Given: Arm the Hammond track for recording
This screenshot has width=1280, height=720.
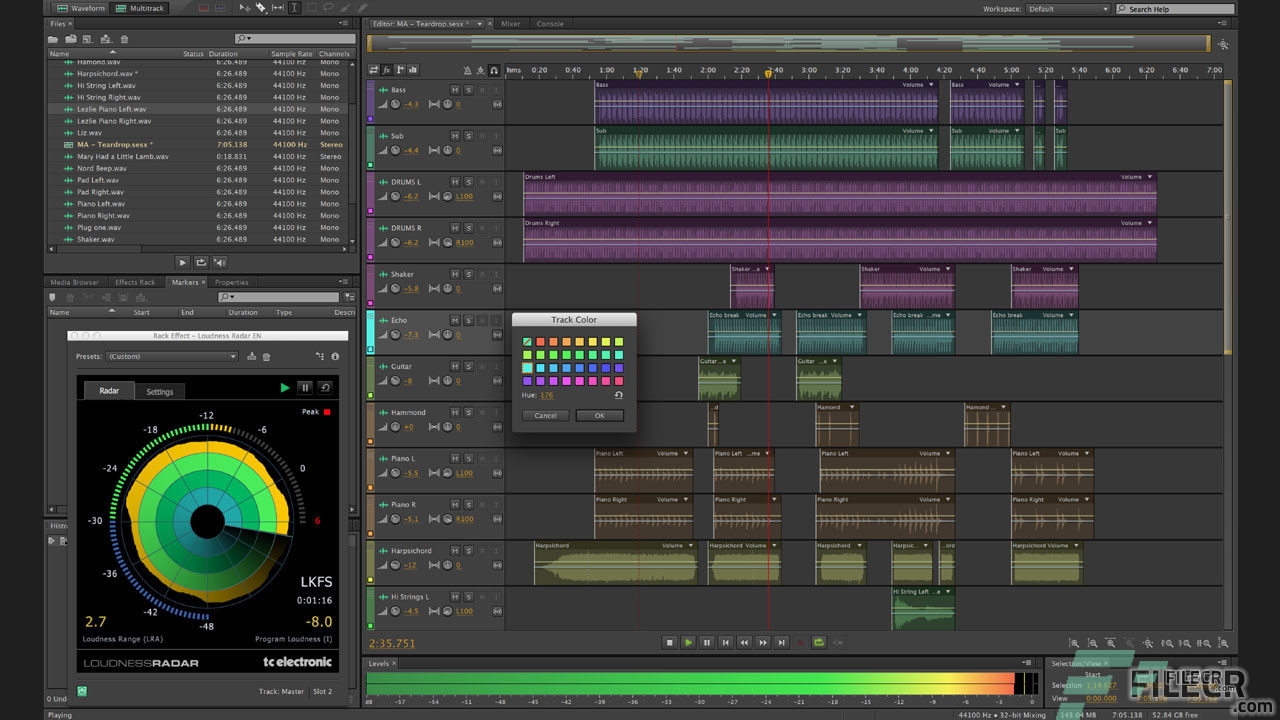Looking at the screenshot, I should click(483, 412).
